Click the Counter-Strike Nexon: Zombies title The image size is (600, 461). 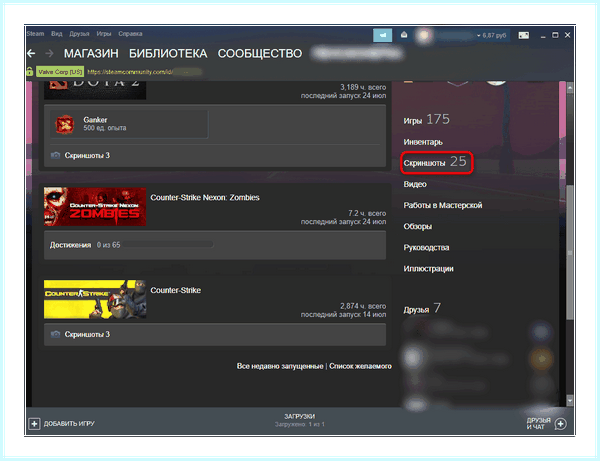coord(205,197)
